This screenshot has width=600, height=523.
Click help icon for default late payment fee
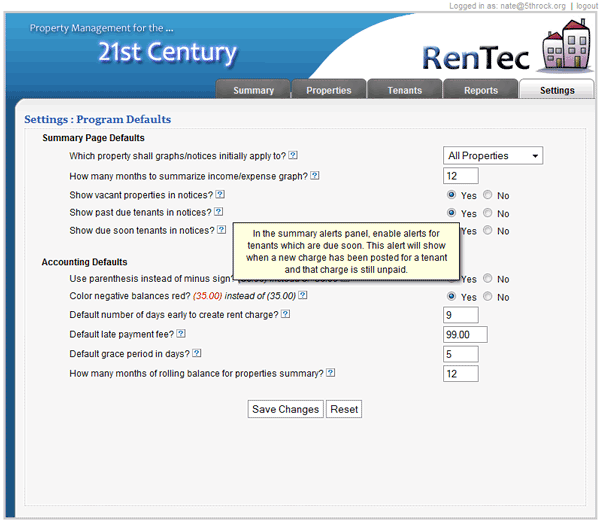pos(182,334)
